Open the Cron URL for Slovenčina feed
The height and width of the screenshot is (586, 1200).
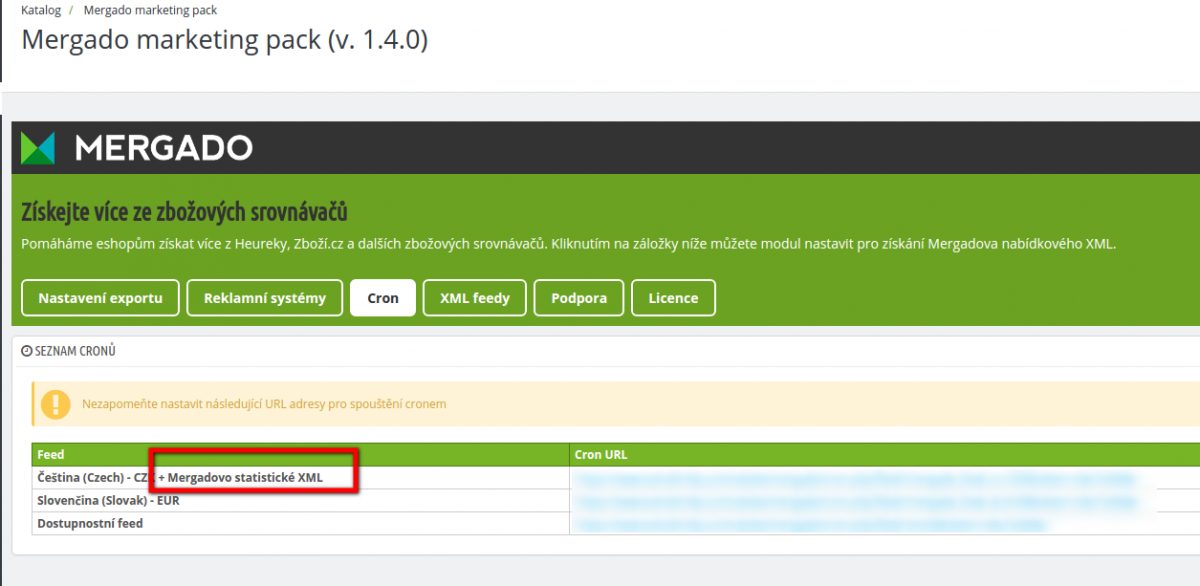click(856, 501)
